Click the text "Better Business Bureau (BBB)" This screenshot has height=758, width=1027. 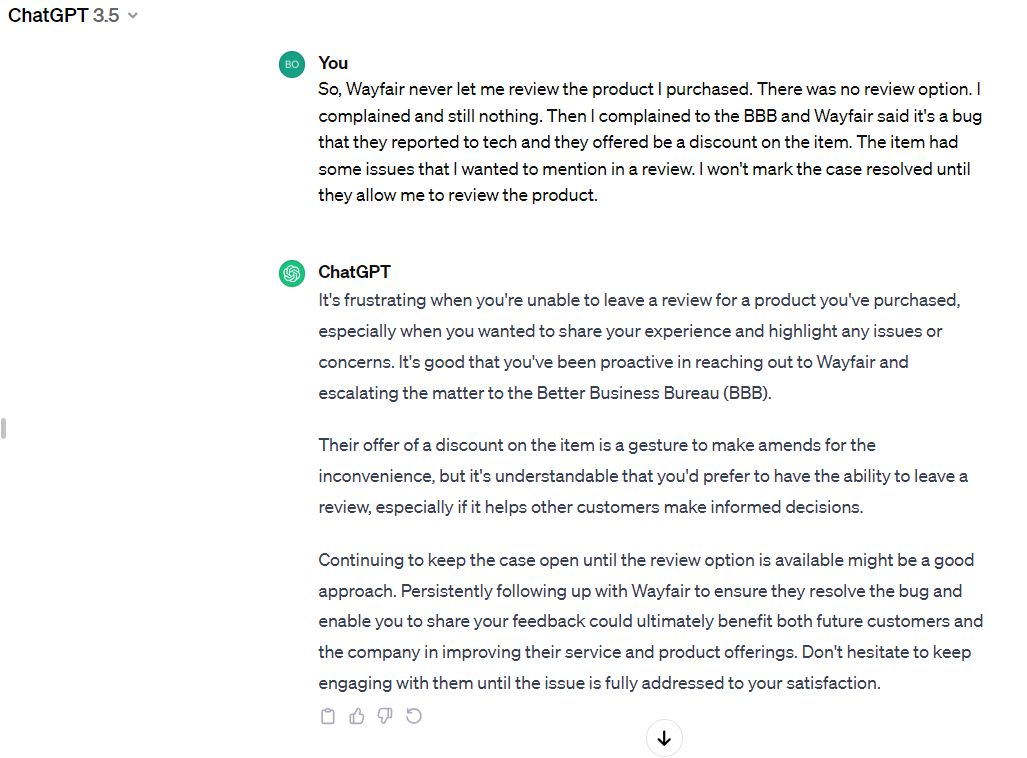coord(653,393)
